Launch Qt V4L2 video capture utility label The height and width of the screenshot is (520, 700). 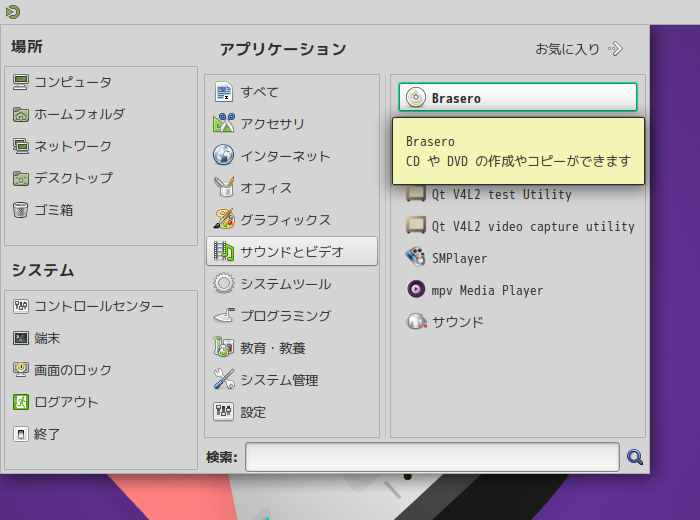click(x=533, y=226)
